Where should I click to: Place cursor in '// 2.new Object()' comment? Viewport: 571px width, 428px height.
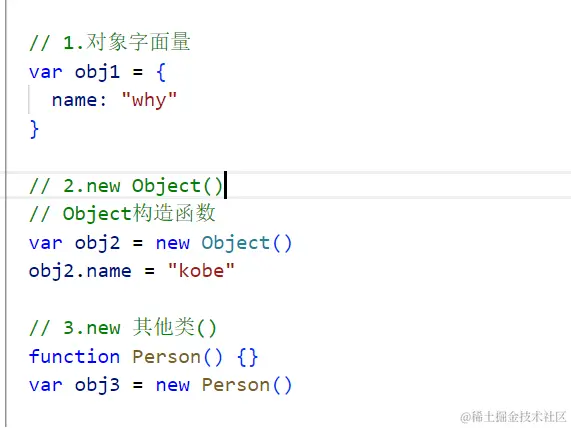tap(126, 186)
